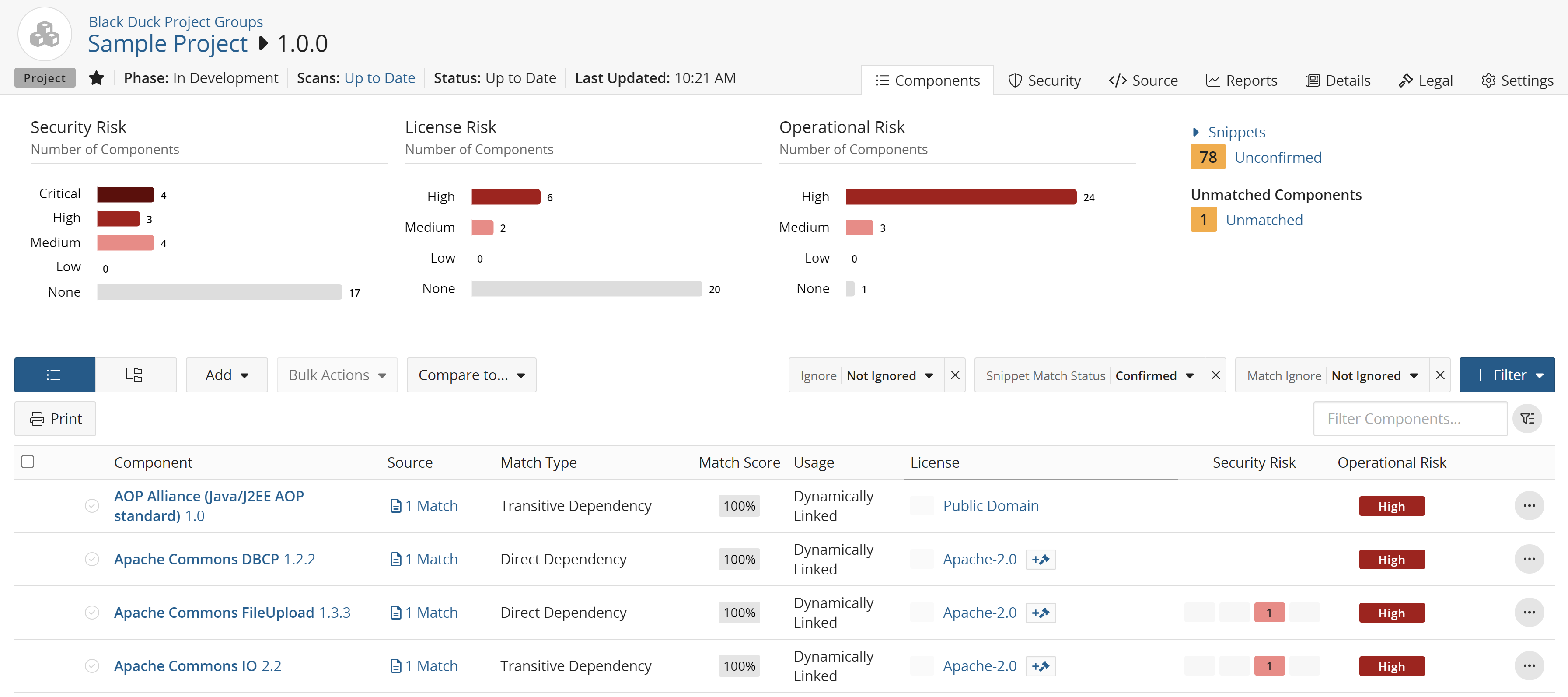The image size is (1568, 697).
Task: Open the Add dropdown
Action: tap(227, 375)
